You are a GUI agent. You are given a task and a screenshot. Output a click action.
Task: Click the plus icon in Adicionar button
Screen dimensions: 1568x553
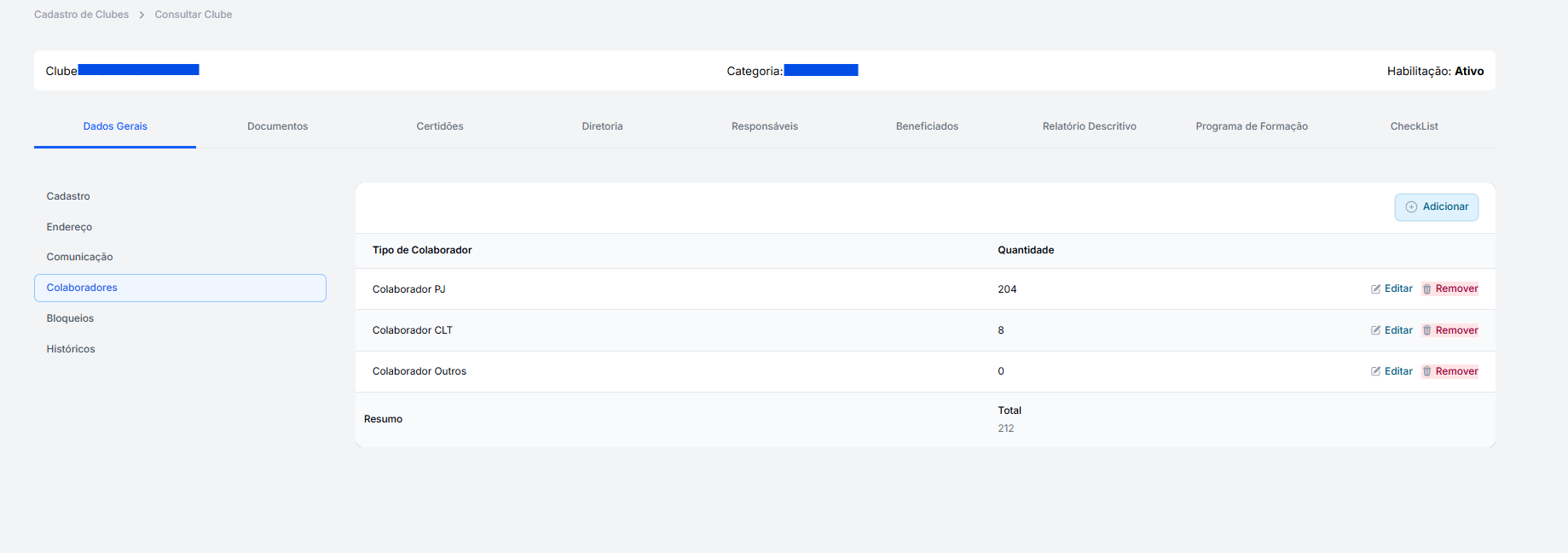(1411, 207)
